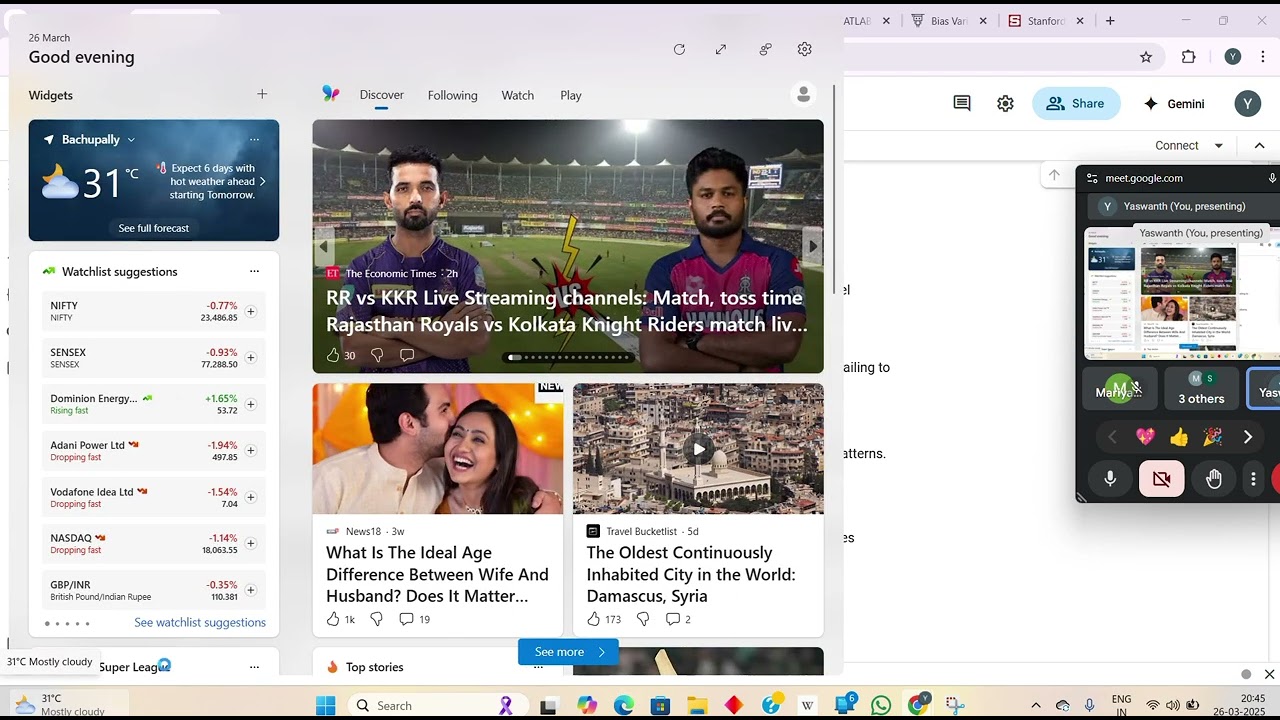Viewport: 1280px width, 720px height.
Task: Add Vodafone Idea Ltd to watchlist
Action: [251, 497]
